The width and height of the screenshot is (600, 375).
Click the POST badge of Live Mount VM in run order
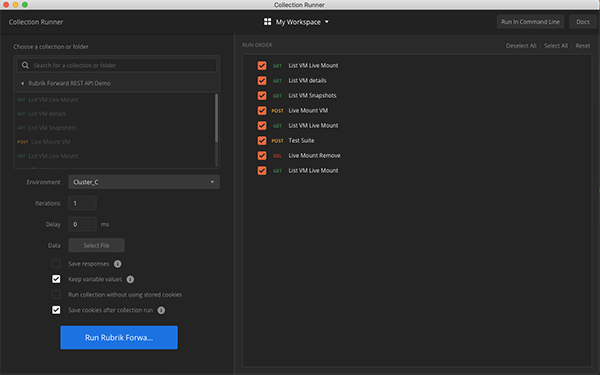[277, 111]
